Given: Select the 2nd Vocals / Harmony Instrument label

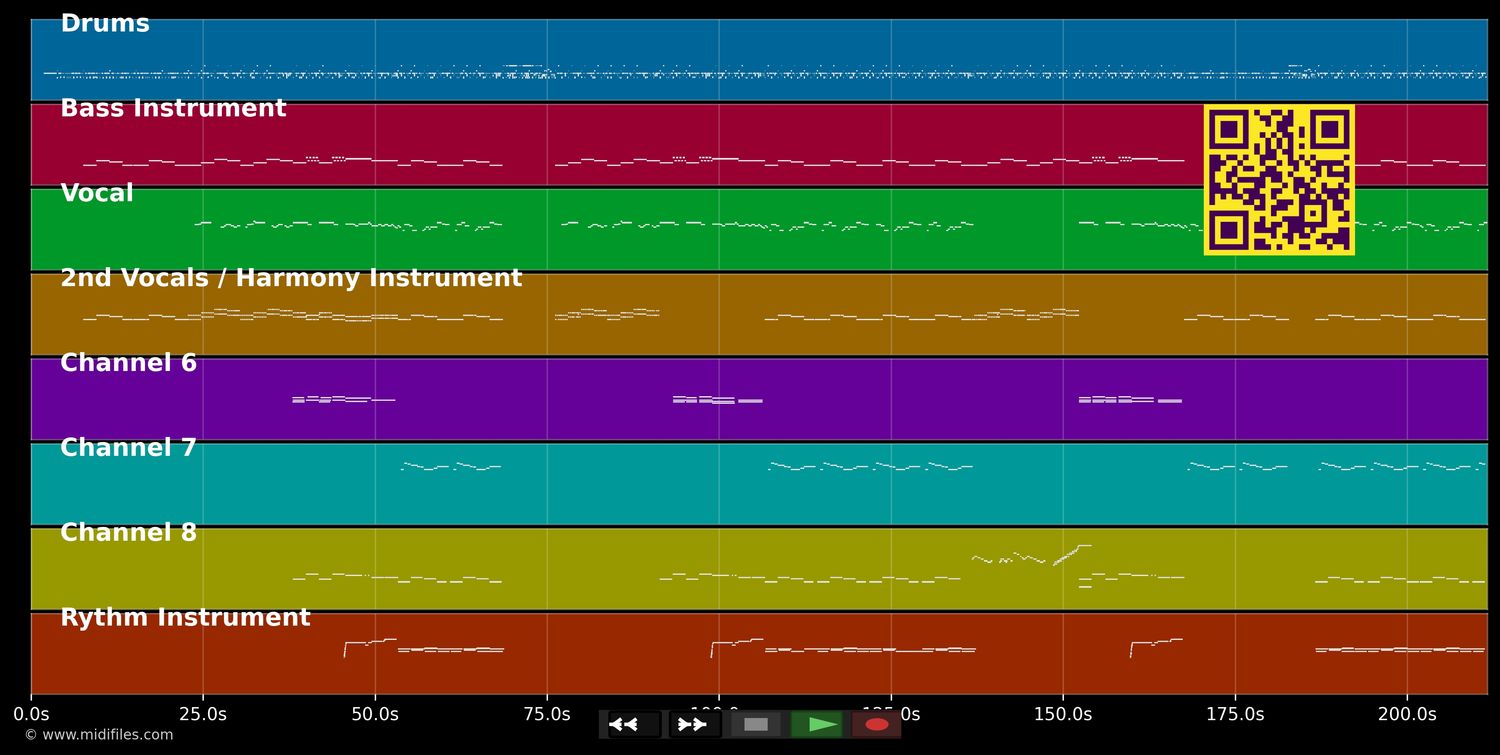Looking at the screenshot, I should 291,279.
